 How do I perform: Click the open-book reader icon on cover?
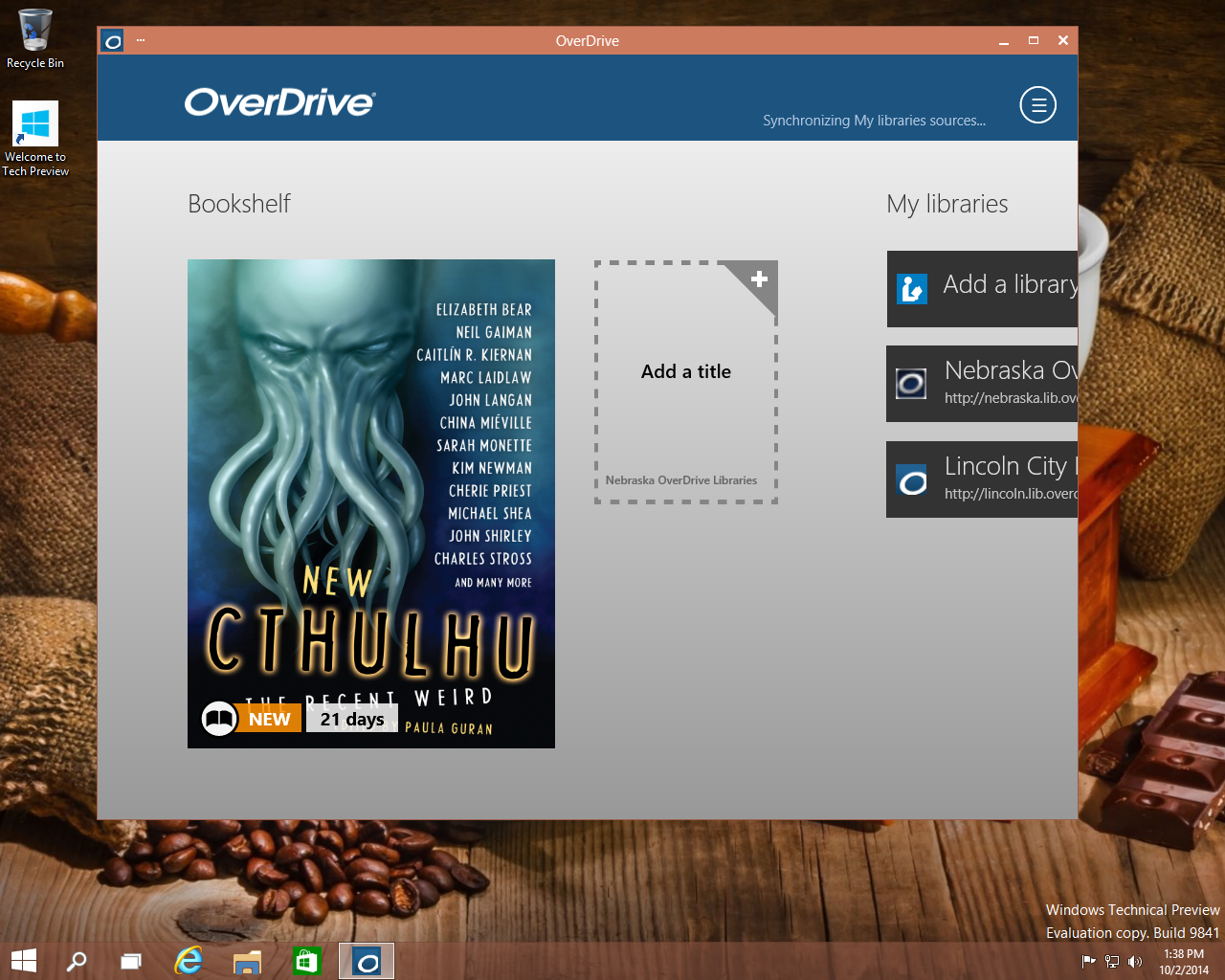click(x=219, y=719)
